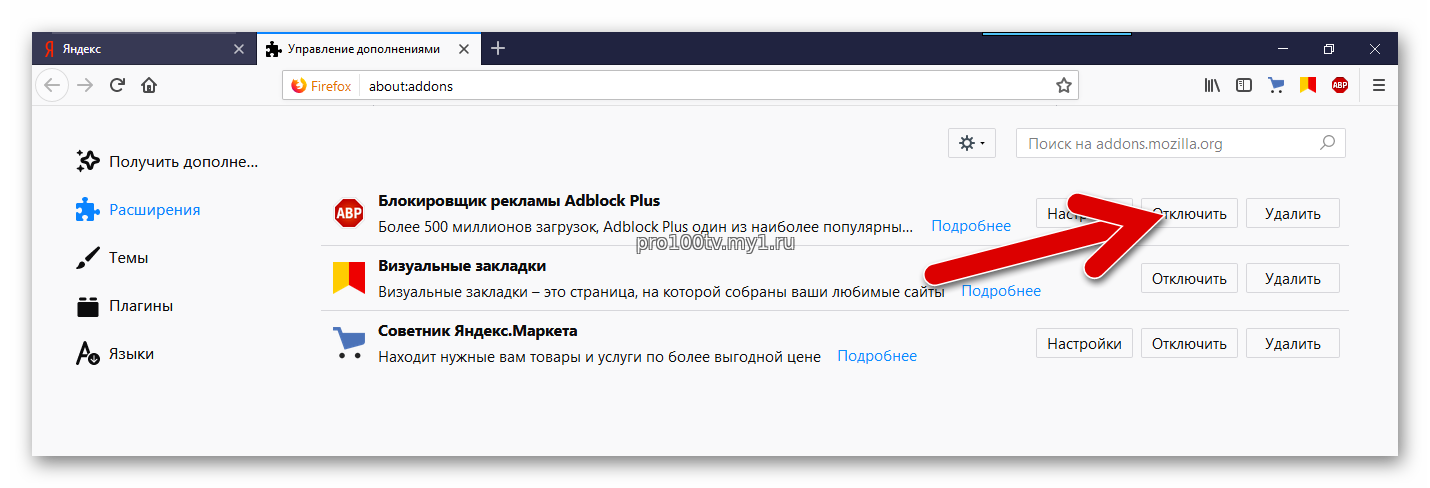Click Подробнее link for Советник Яндекс.Маркета
Screen dimensions: 1430x488
click(x=877, y=356)
